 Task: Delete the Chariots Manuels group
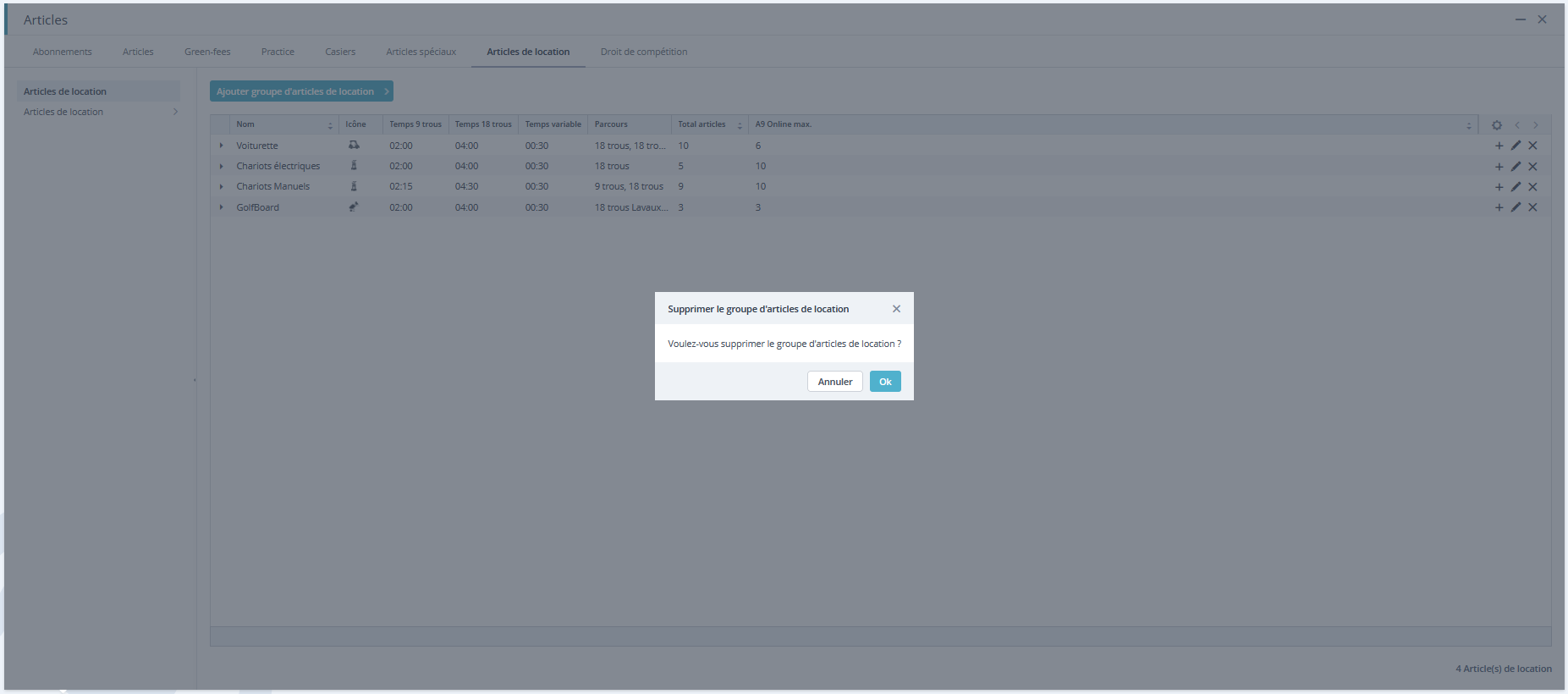pos(1532,187)
